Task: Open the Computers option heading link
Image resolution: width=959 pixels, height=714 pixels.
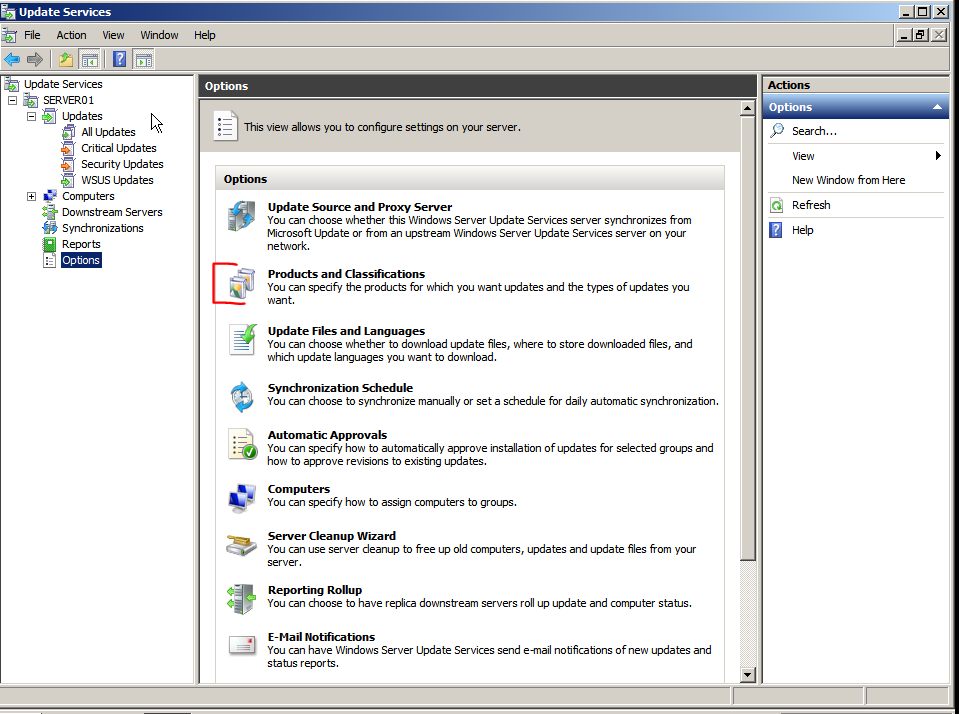Action: [x=298, y=489]
